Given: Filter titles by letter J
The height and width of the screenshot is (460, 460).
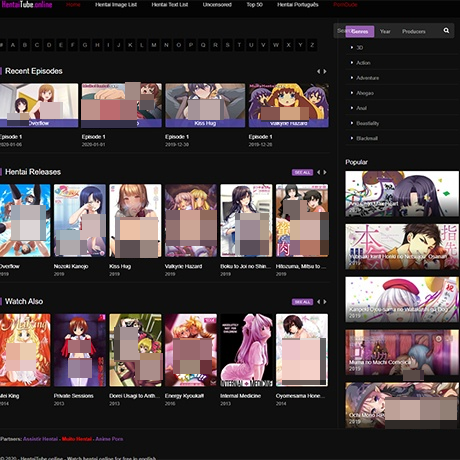Looking at the screenshot, I should click(119, 45).
